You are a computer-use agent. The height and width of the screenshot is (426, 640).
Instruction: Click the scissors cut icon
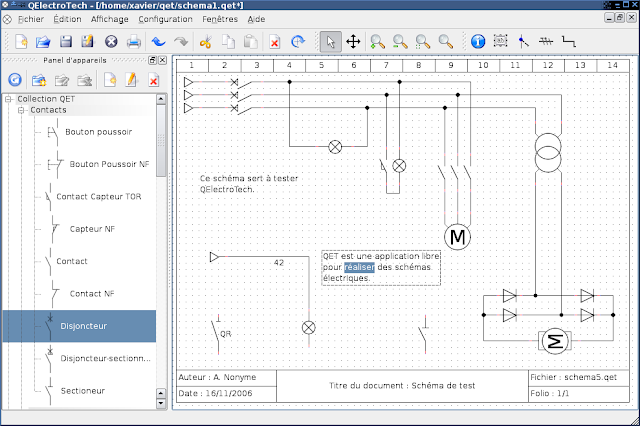pyautogui.click(x=205, y=42)
